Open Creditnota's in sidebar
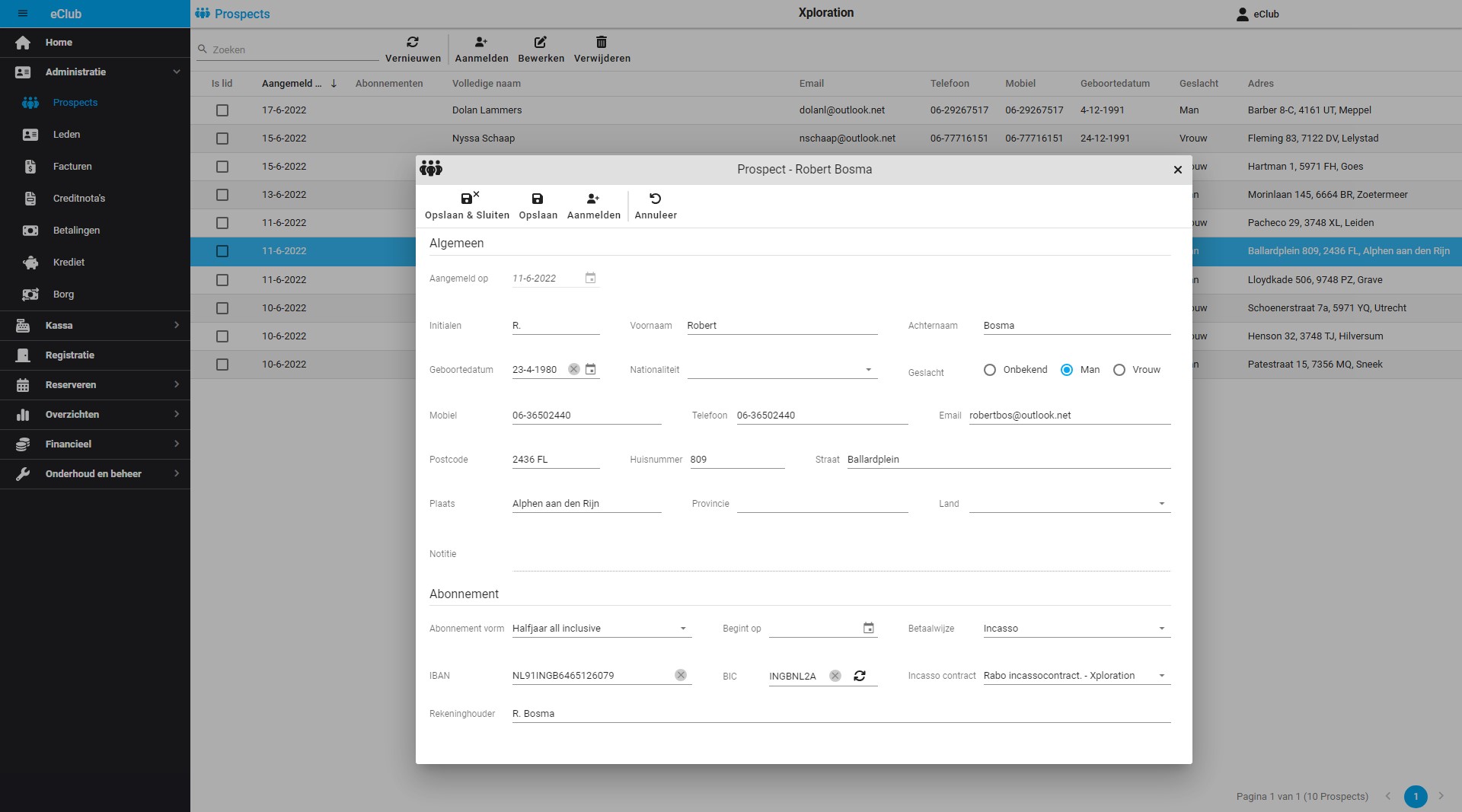 94,199
